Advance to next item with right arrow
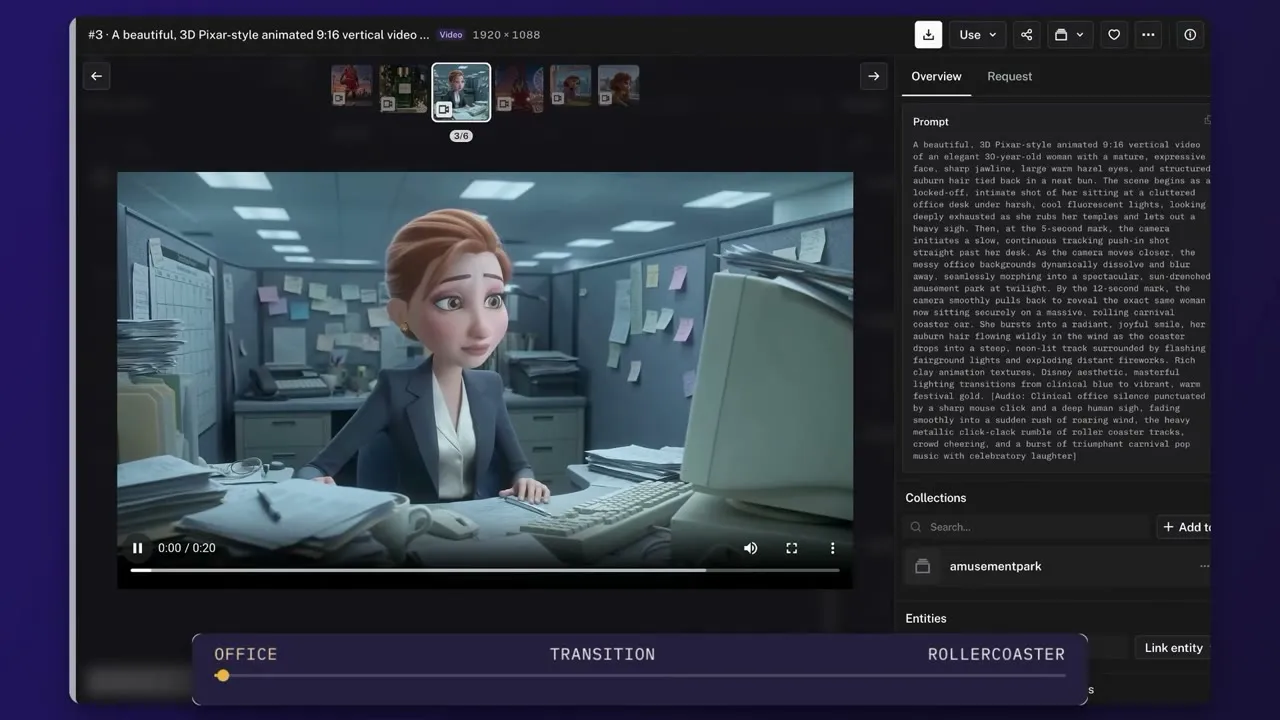The width and height of the screenshot is (1280, 720). (x=873, y=76)
